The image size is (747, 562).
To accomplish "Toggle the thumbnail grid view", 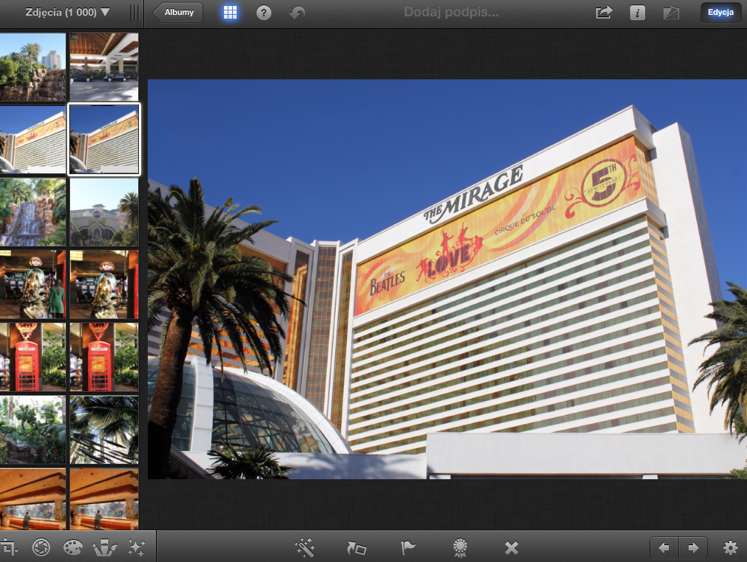I will coord(230,12).
